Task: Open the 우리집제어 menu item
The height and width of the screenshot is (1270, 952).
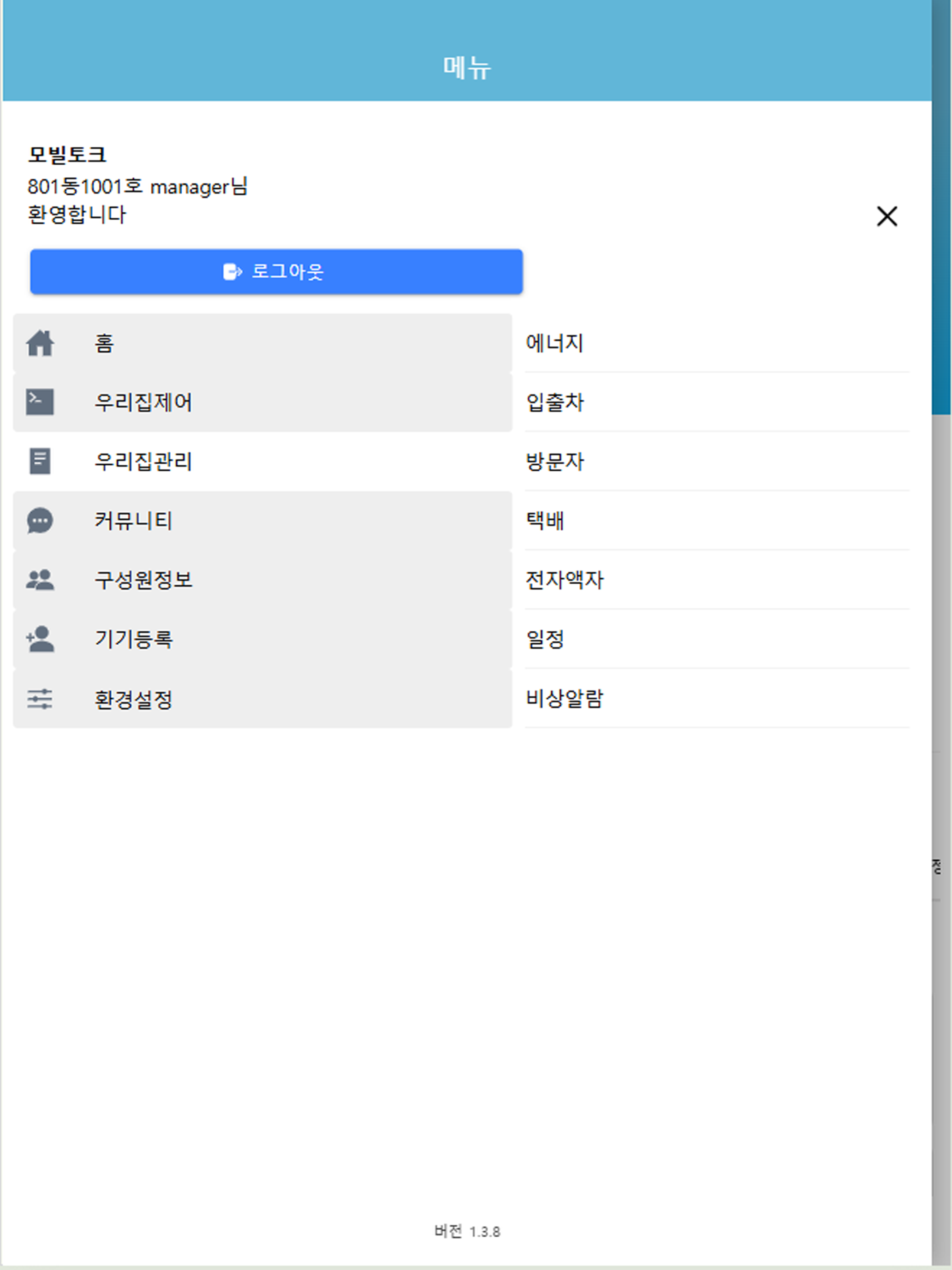Action: coord(262,402)
